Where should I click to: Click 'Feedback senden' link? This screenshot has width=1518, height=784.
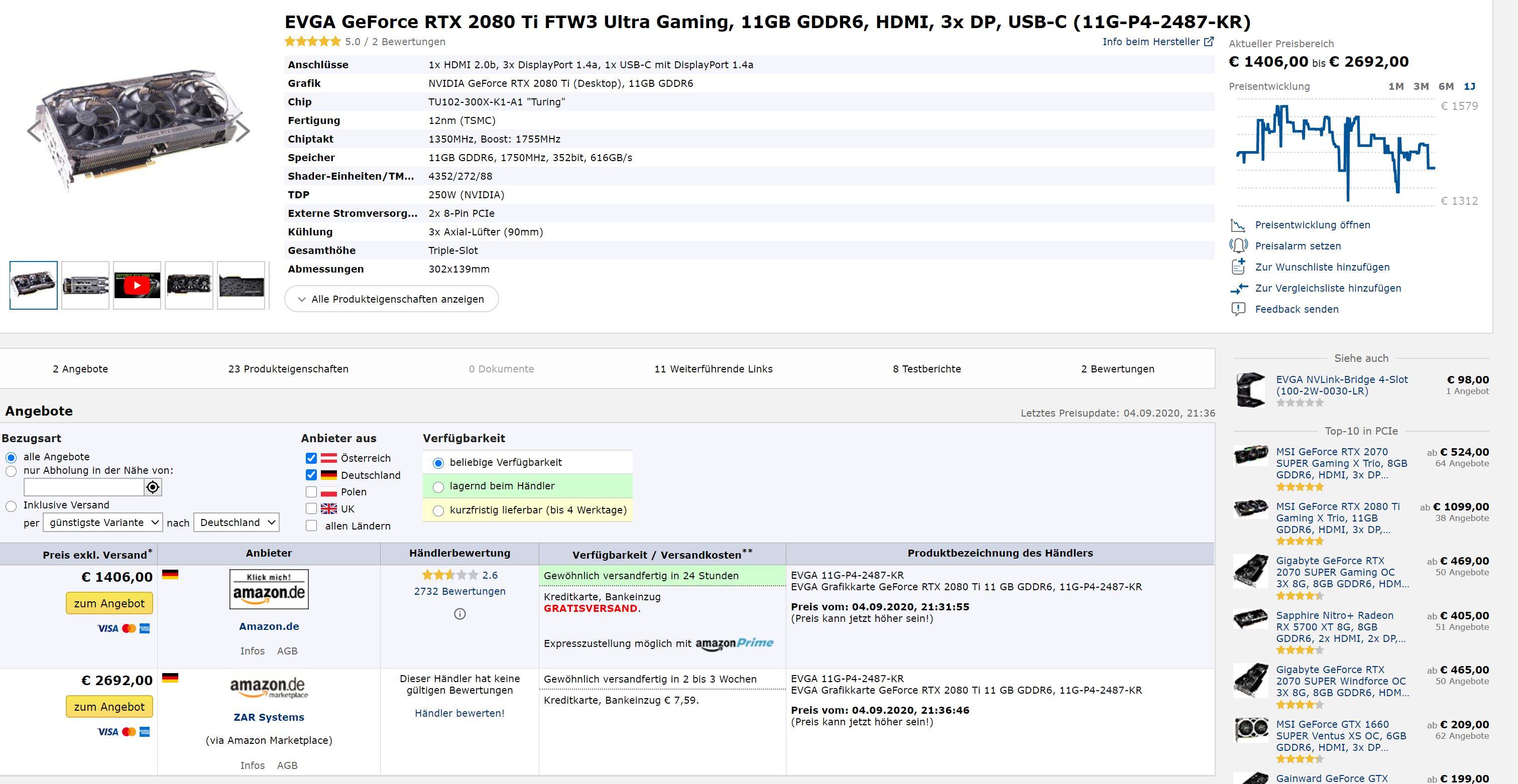[x=1297, y=309]
